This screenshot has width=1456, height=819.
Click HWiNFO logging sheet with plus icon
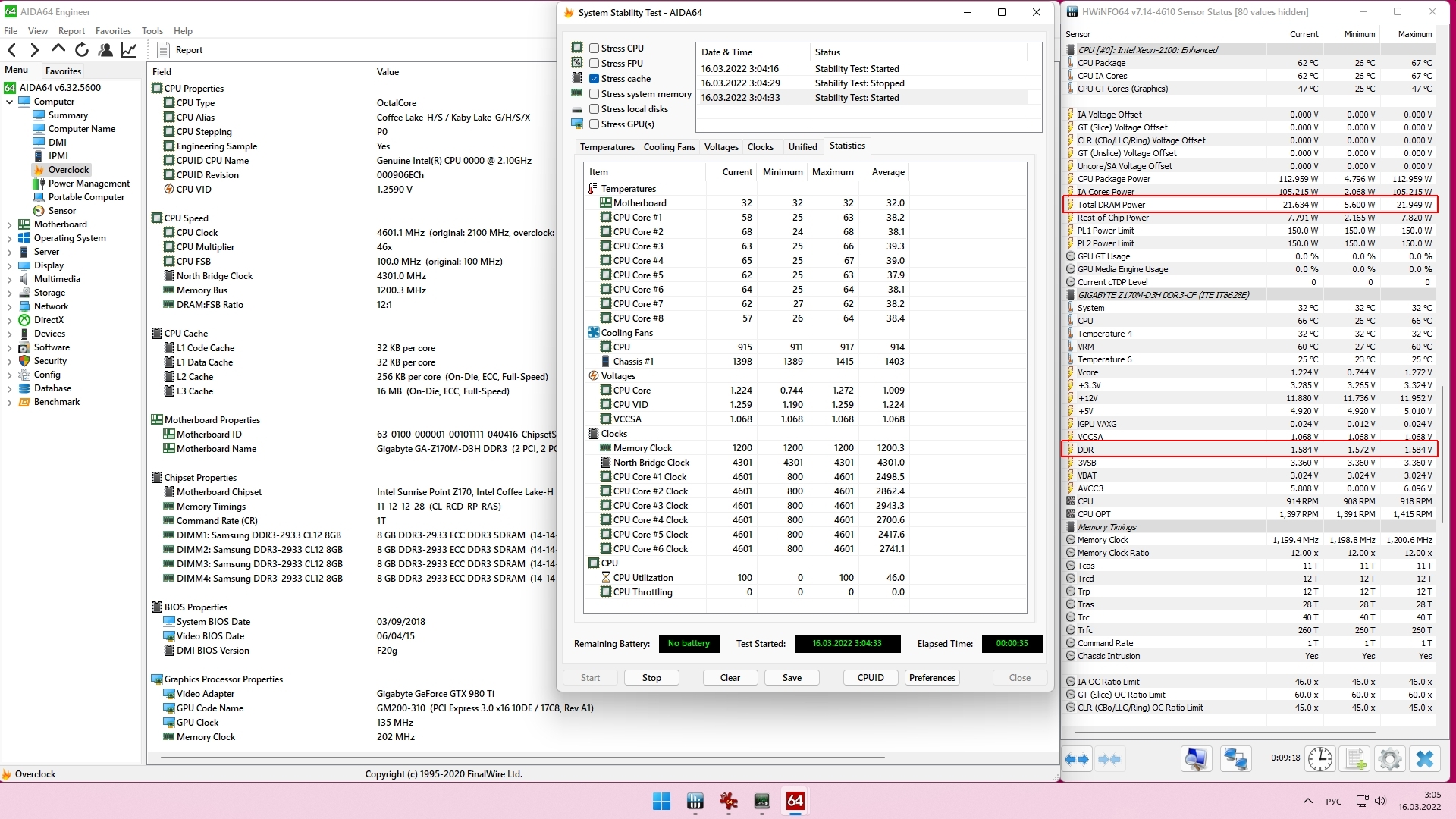(x=1355, y=759)
